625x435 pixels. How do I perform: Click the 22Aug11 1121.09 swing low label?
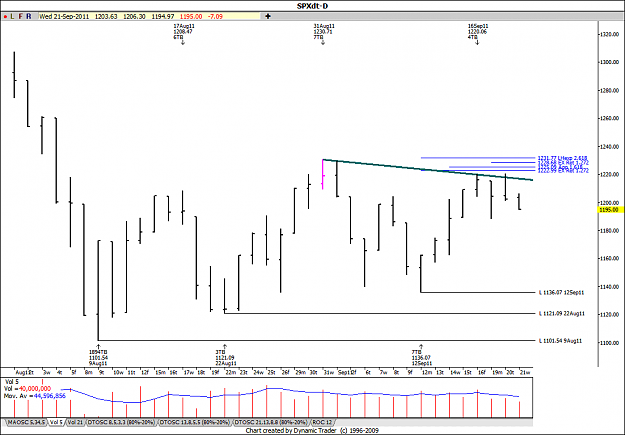(x=226, y=358)
